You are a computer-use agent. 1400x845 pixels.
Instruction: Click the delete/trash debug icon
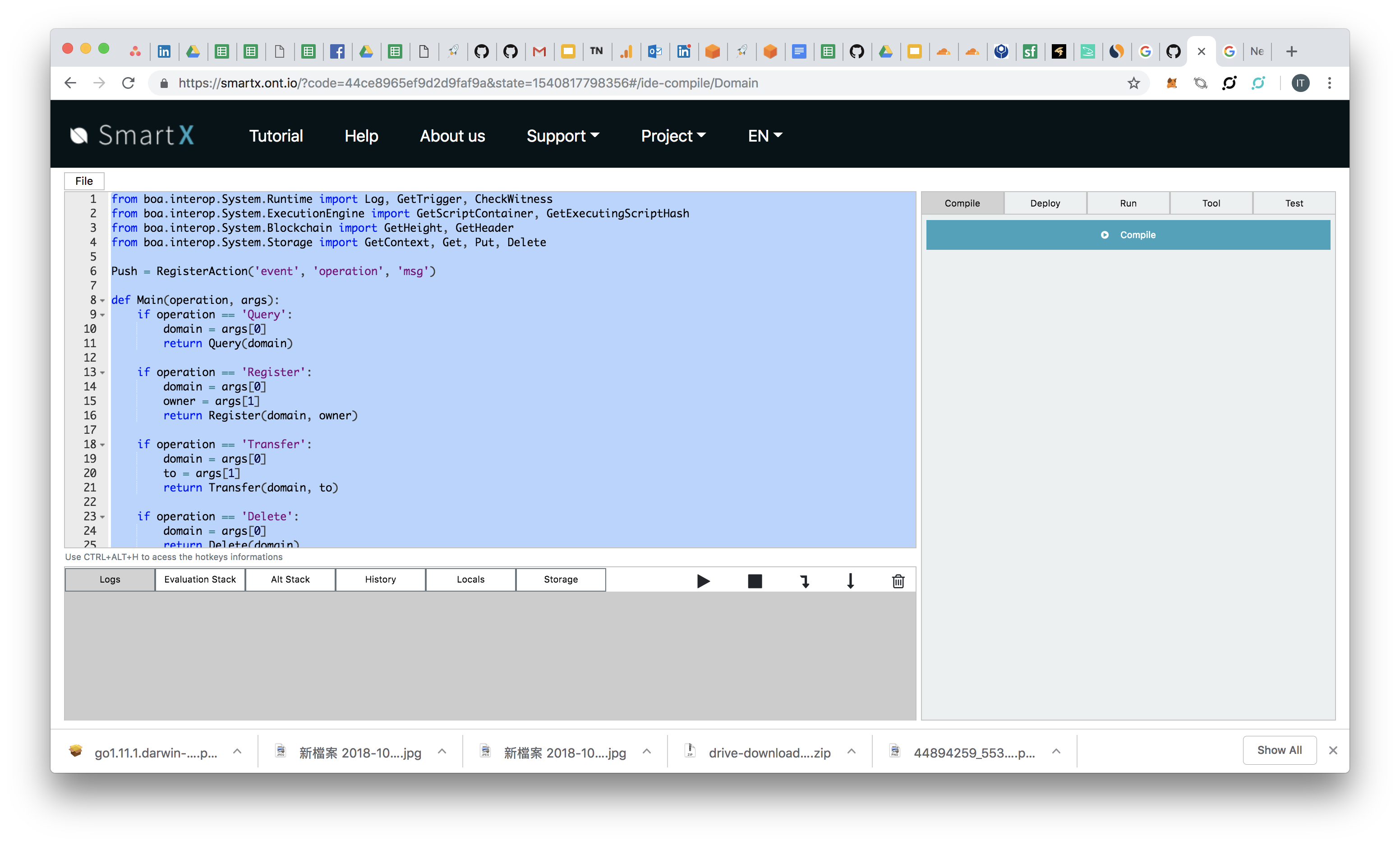pos(898,581)
